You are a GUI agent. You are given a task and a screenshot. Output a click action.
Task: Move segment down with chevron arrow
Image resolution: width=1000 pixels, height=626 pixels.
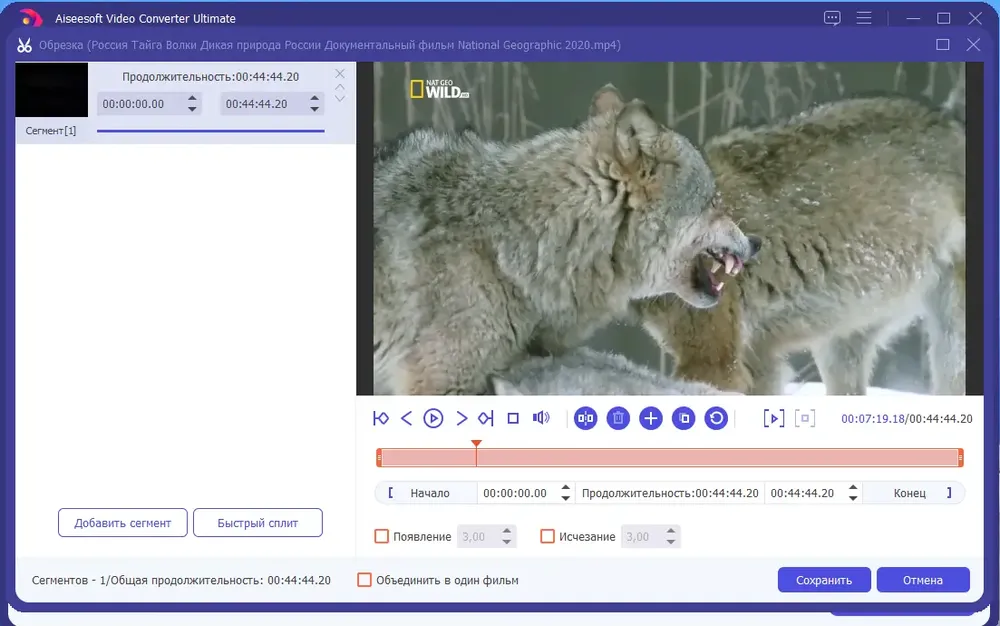coord(340,99)
